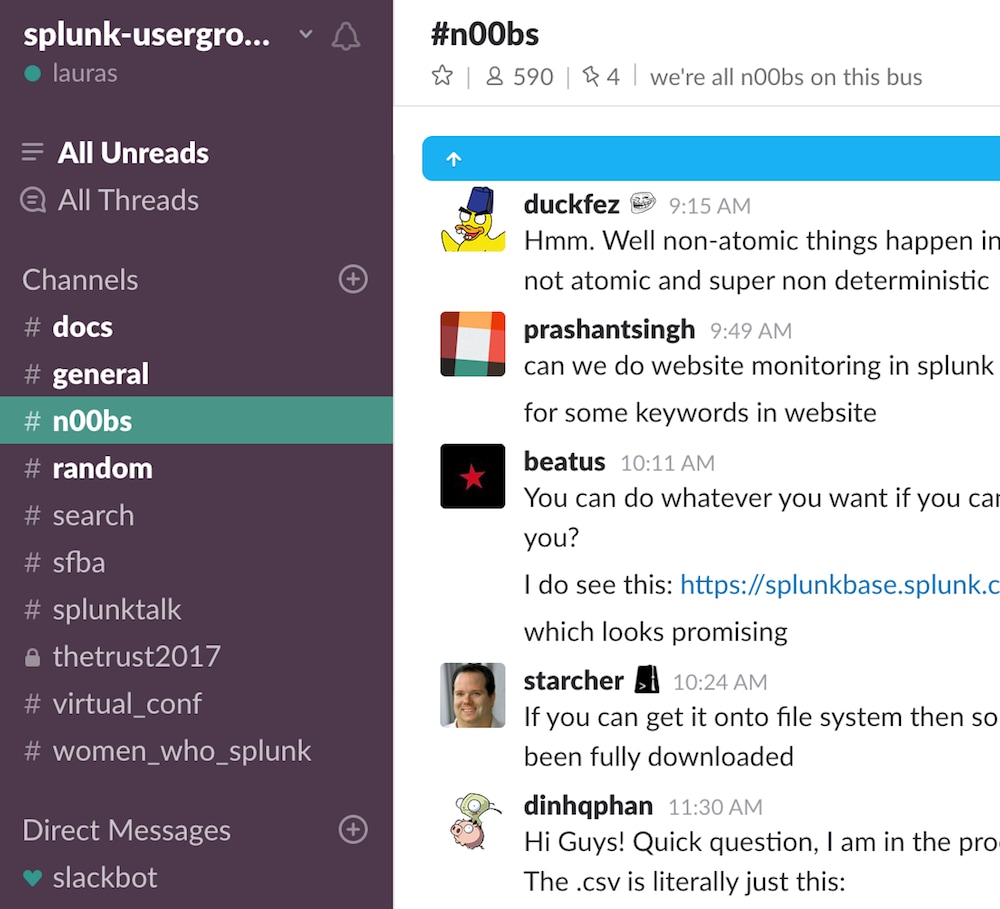1000x909 pixels.
Task: Click the 9:49 AM message timestamp
Action: [751, 331]
